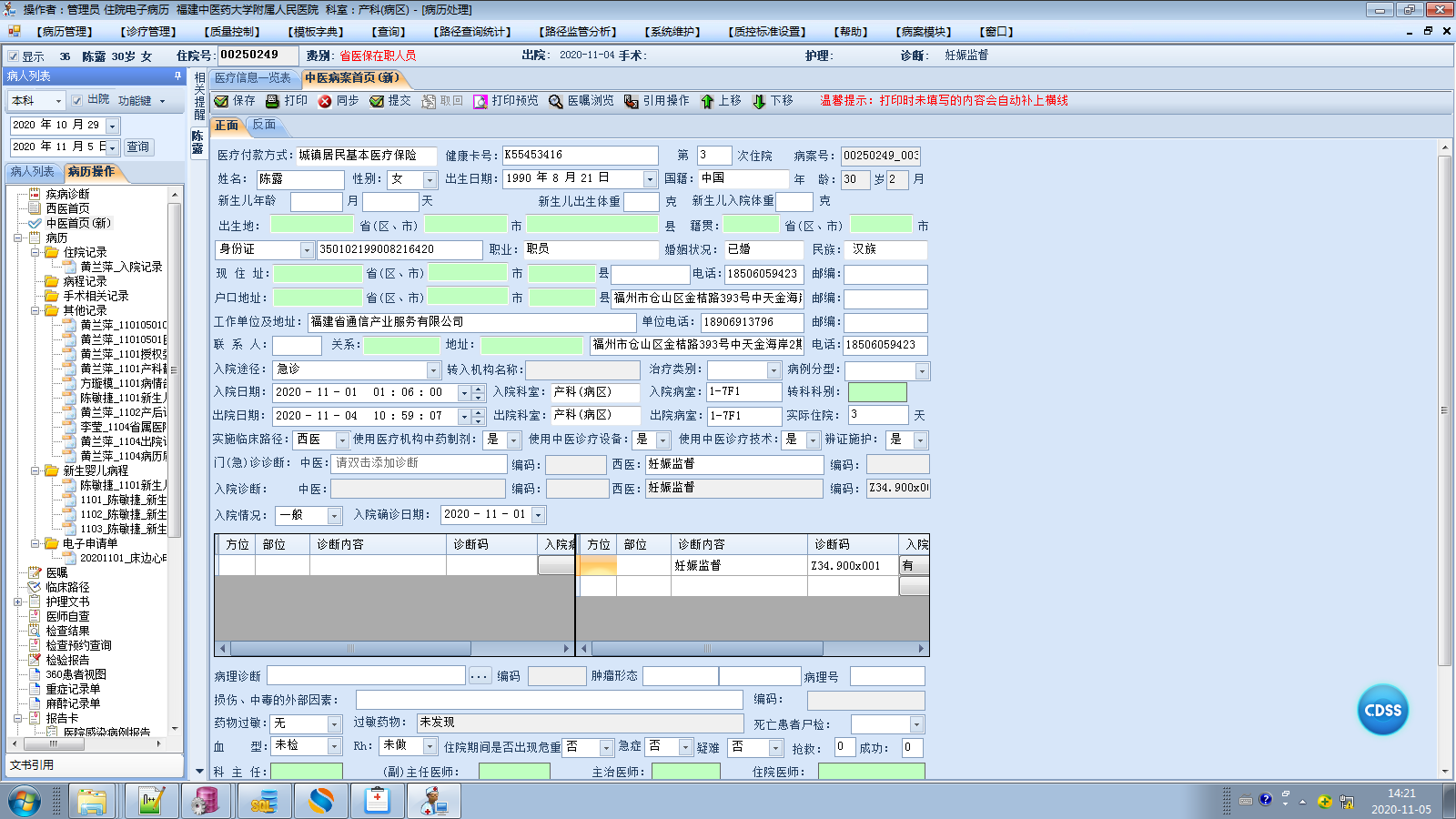This screenshot has height=819, width=1456.
Task: Open the 治疗类别 dropdown
Action: pyautogui.click(x=773, y=370)
